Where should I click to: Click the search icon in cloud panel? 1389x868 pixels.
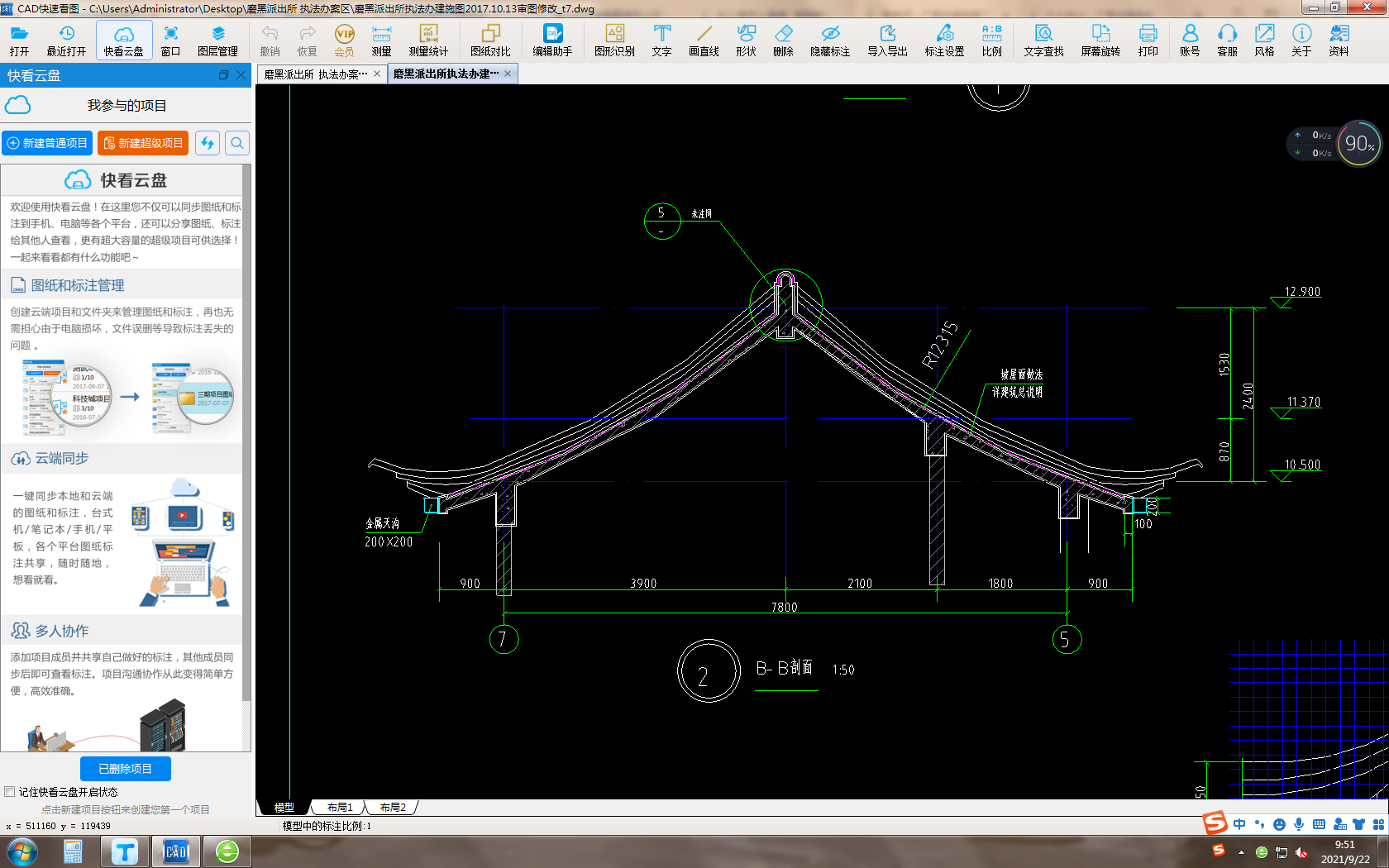pos(237,143)
